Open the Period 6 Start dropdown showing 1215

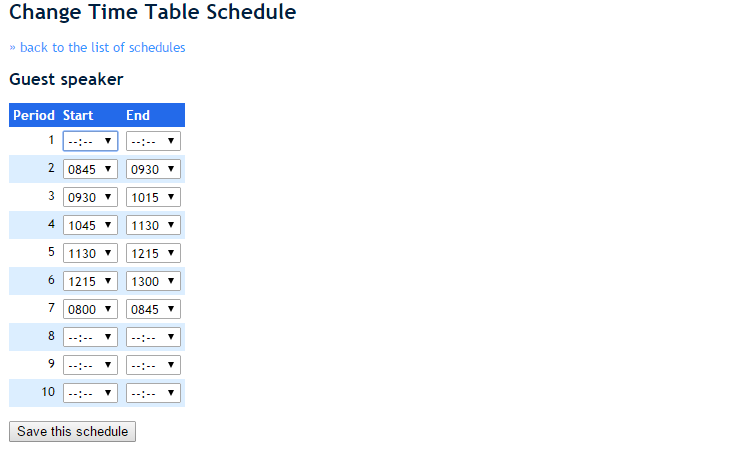tap(90, 281)
